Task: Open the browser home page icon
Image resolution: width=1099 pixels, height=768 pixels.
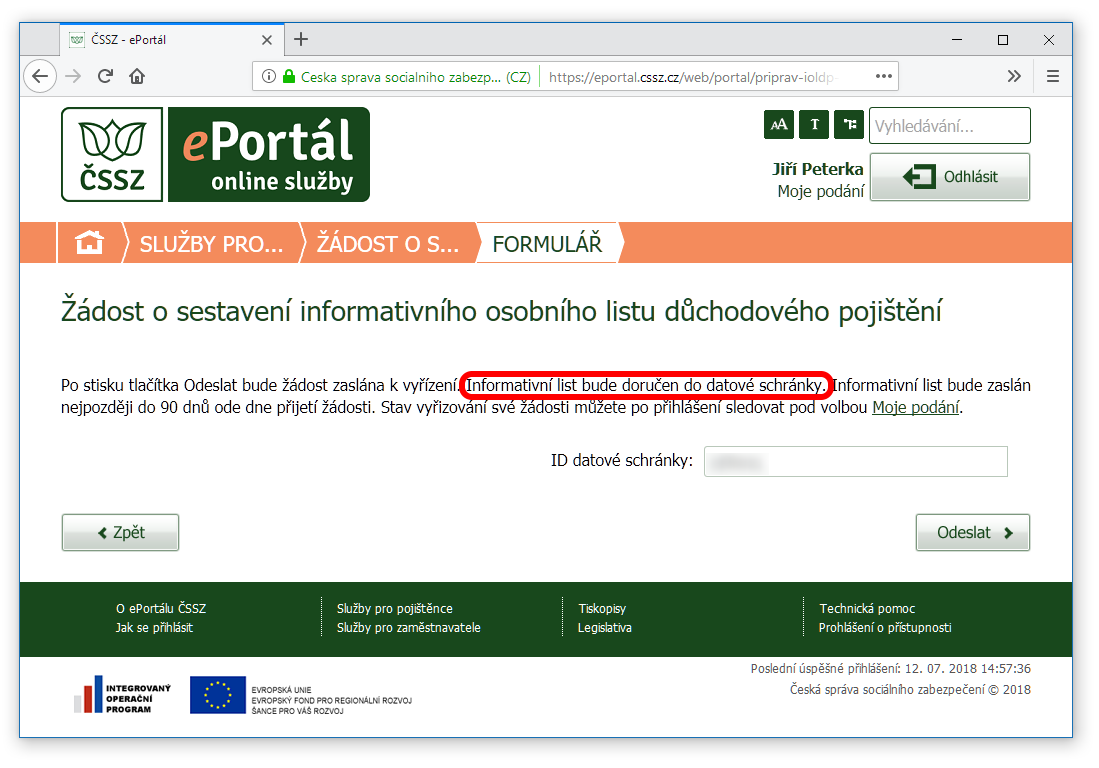Action: (x=137, y=76)
